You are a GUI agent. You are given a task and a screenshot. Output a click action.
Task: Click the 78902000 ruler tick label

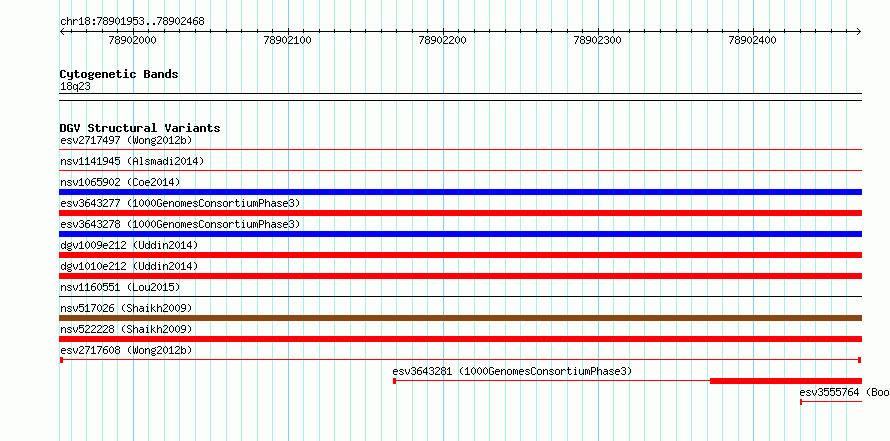[132, 40]
